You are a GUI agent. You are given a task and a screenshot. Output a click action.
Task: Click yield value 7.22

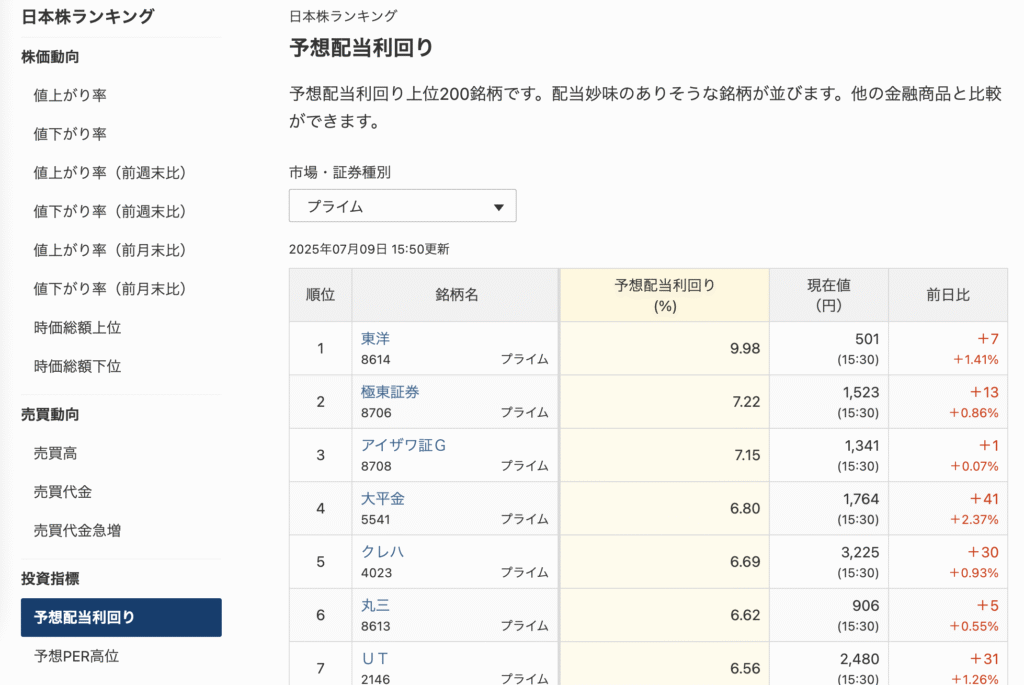746,402
